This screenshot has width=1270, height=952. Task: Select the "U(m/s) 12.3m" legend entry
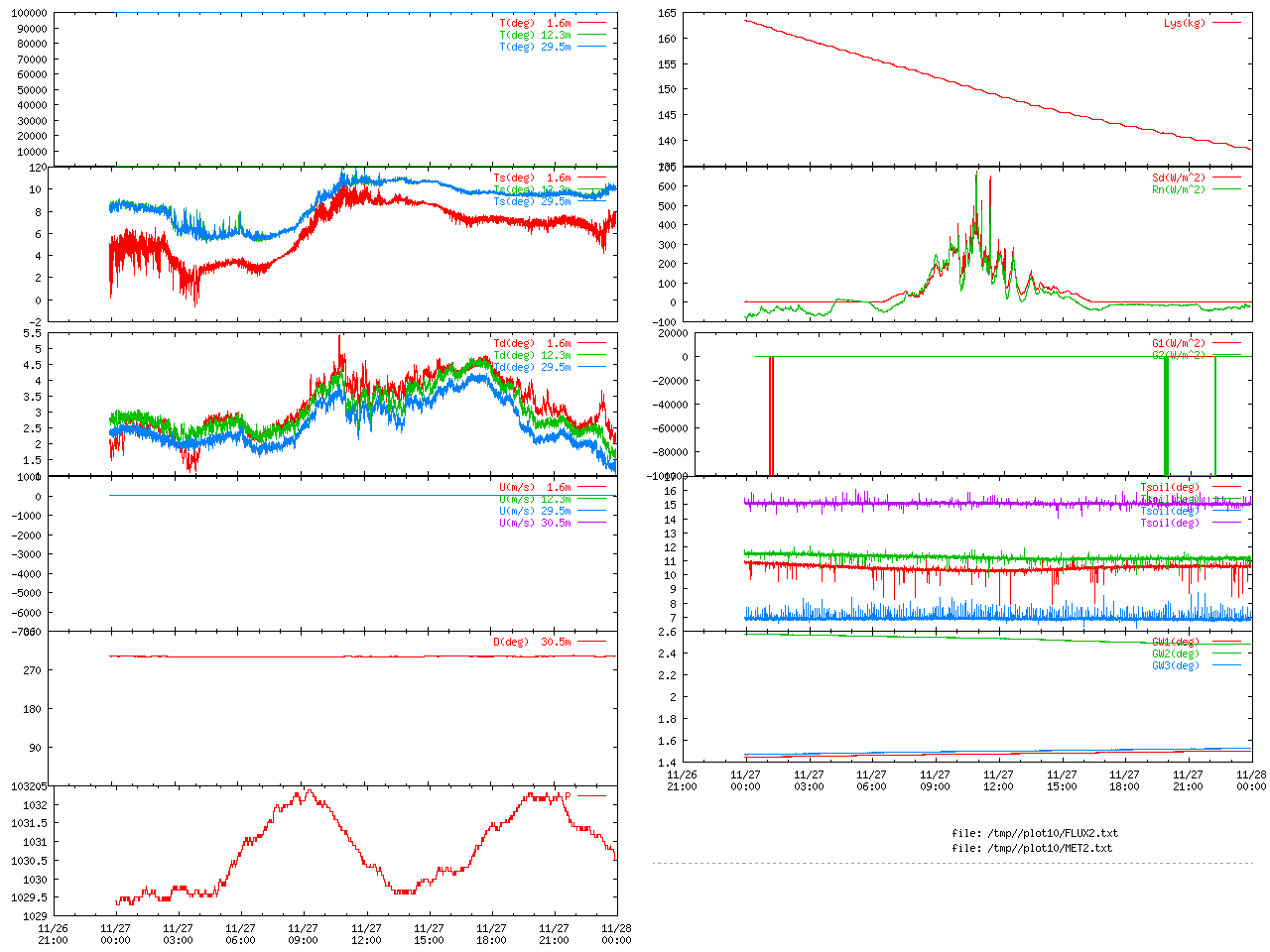[x=535, y=499]
